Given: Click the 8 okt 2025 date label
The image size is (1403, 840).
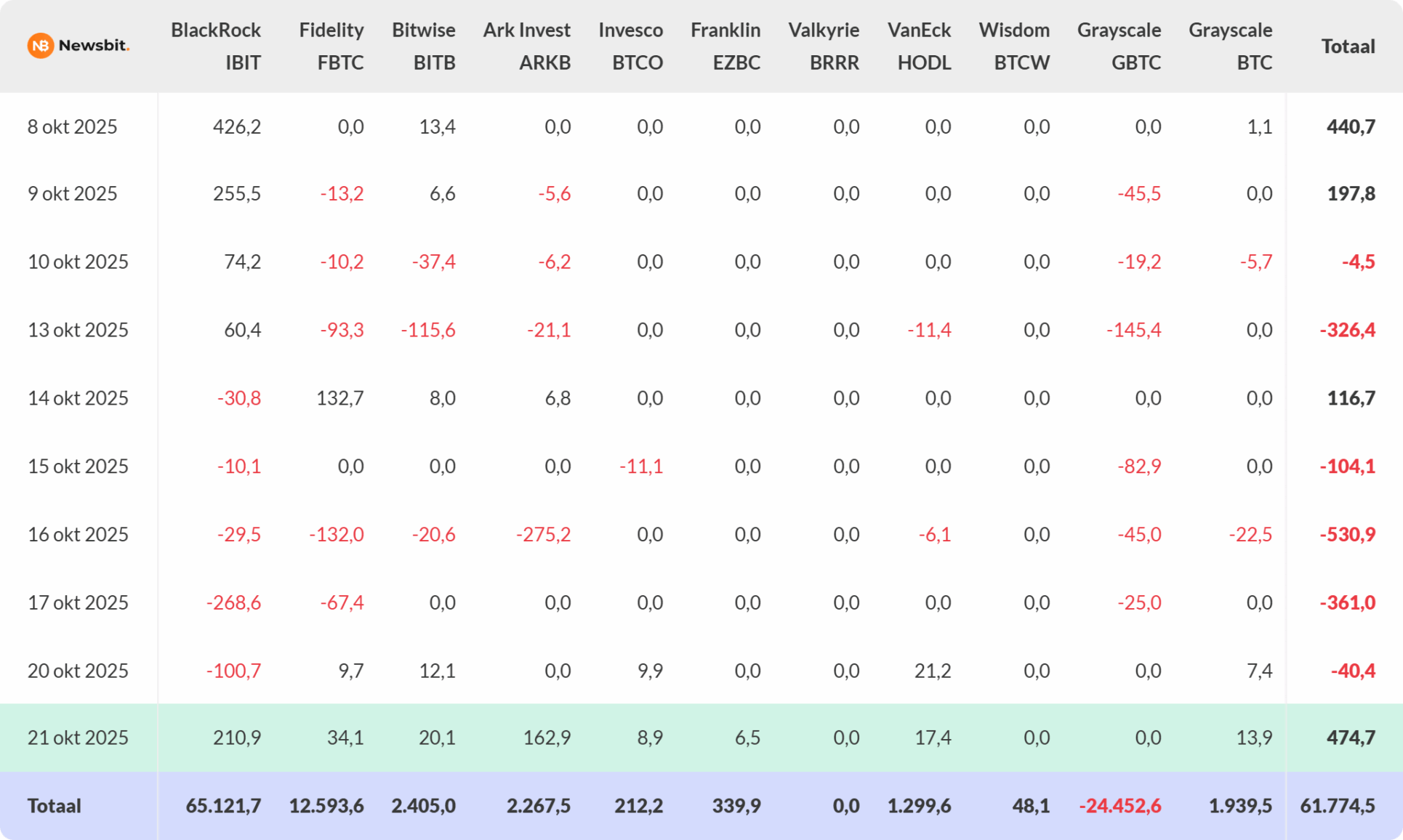Looking at the screenshot, I should pyautogui.click(x=72, y=126).
